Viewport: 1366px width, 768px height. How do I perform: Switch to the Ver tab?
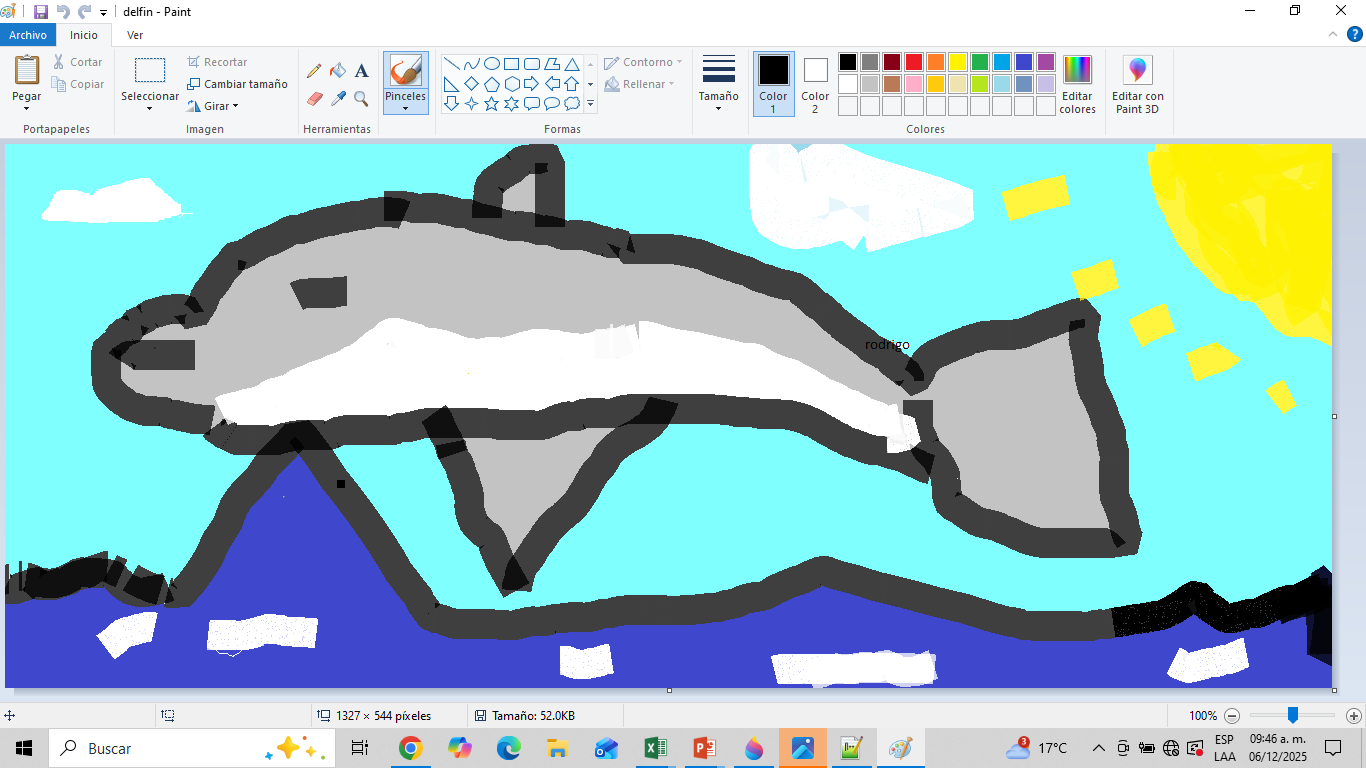click(x=135, y=35)
